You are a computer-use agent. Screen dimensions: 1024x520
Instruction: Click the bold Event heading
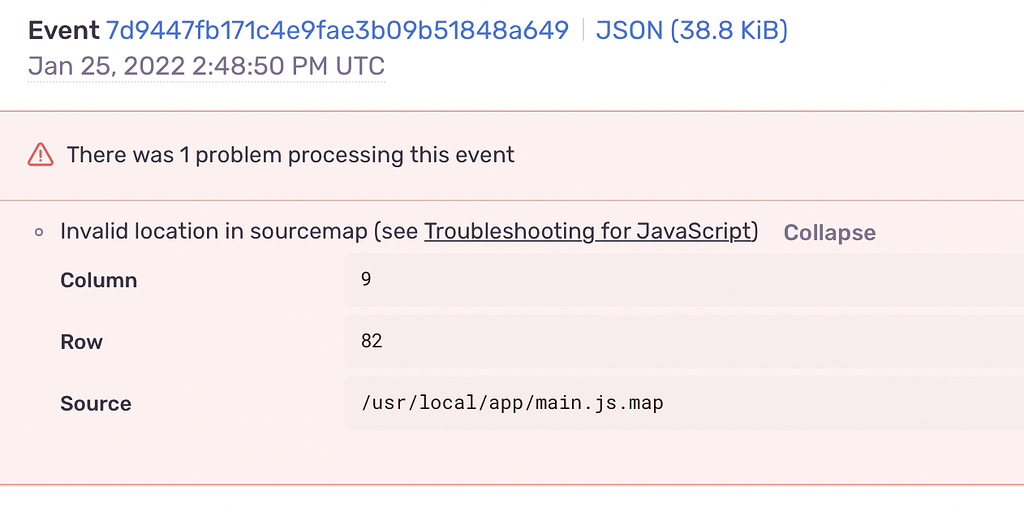click(63, 30)
